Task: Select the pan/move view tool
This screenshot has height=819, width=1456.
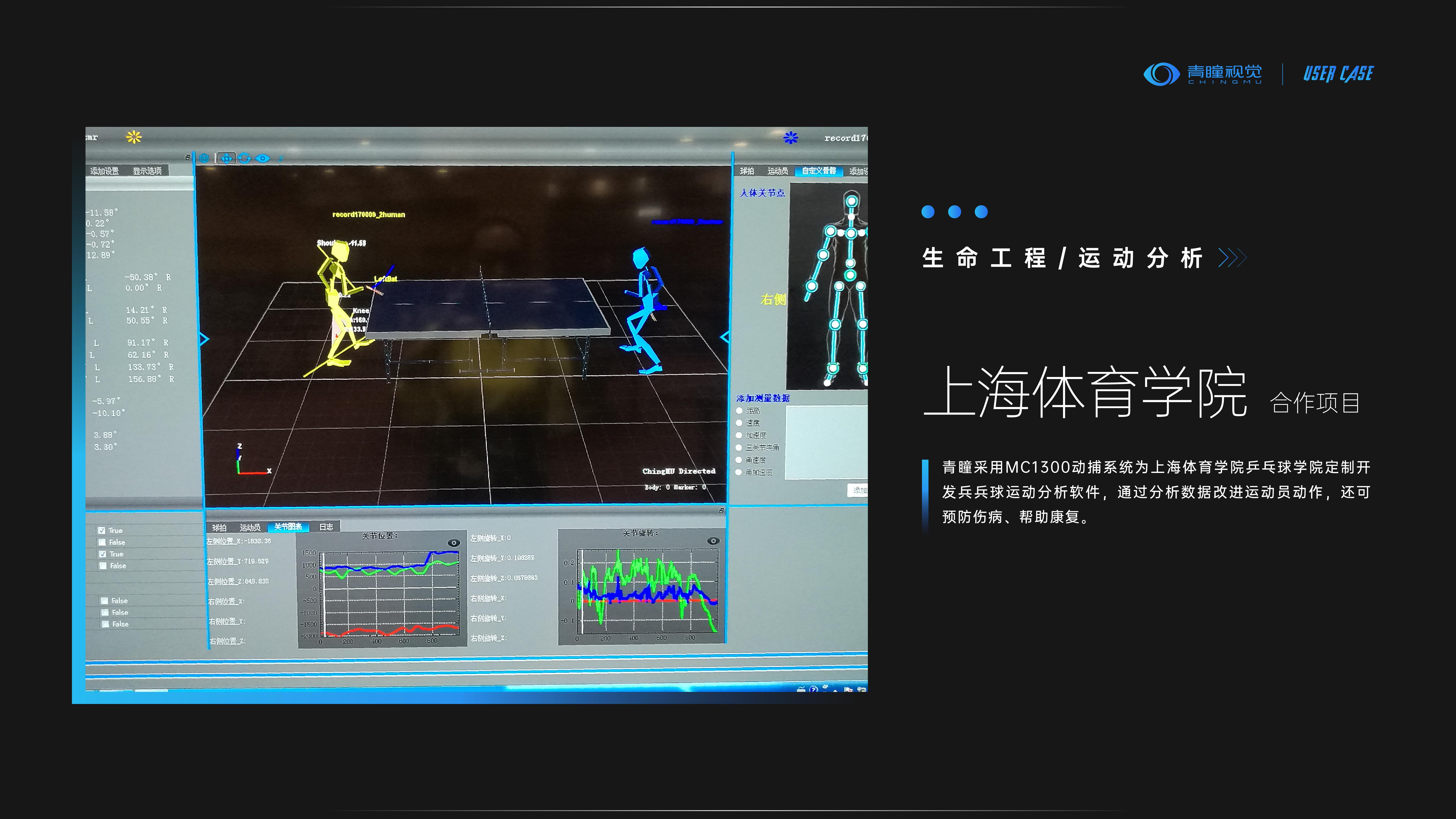Action: (x=227, y=159)
